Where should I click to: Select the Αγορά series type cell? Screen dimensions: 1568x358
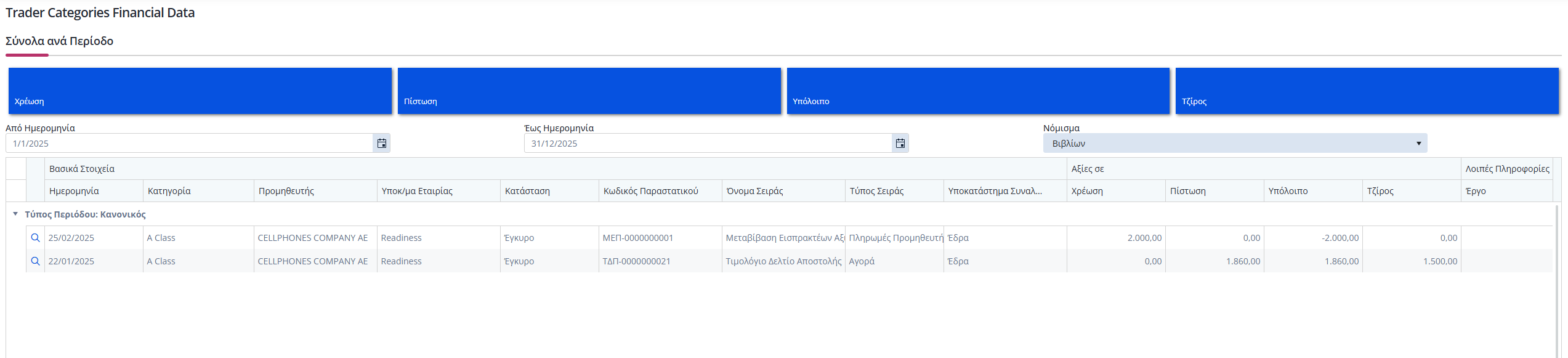[x=894, y=261]
